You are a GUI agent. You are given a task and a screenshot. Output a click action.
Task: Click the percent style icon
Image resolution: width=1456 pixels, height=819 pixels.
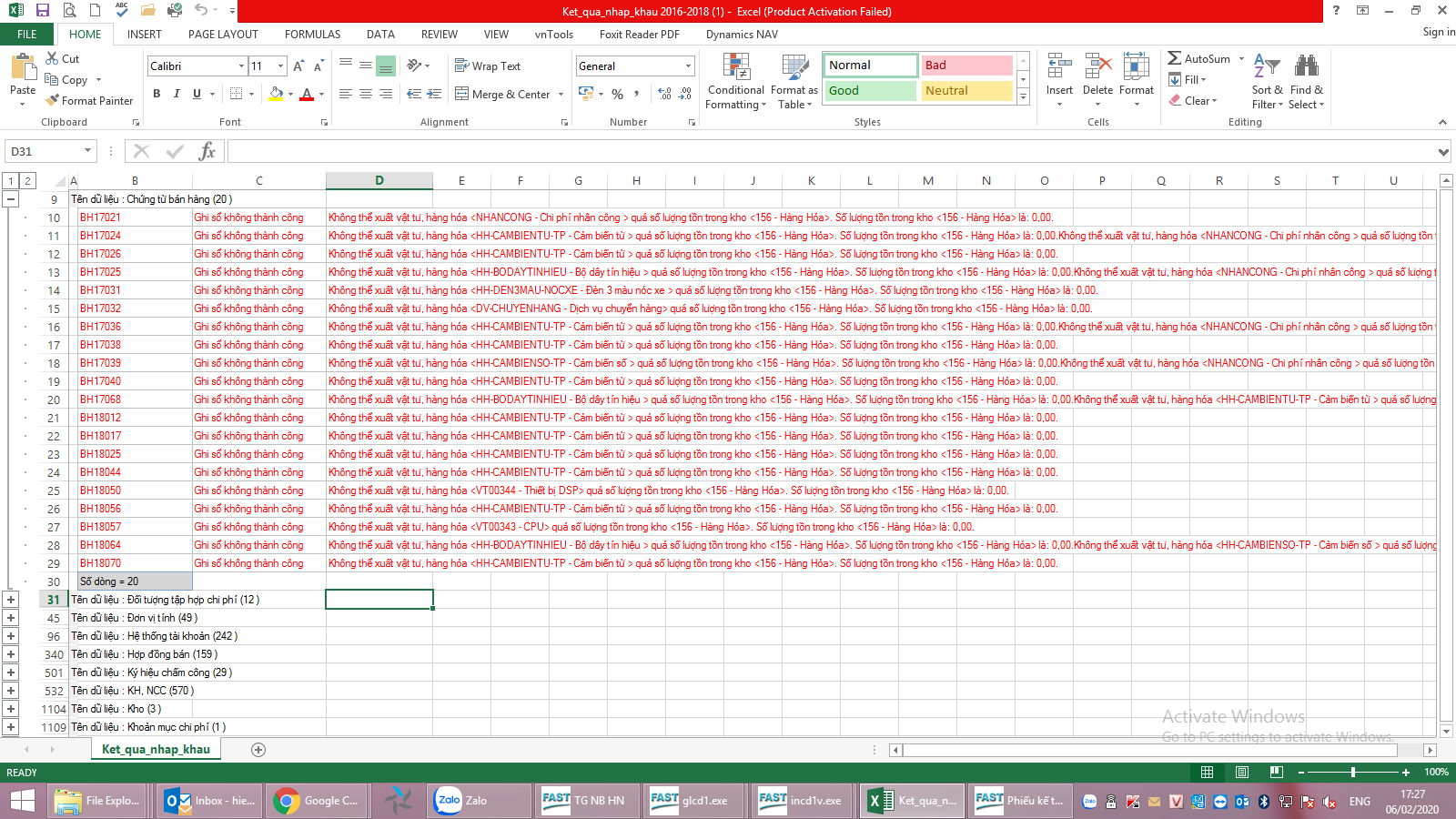click(618, 95)
